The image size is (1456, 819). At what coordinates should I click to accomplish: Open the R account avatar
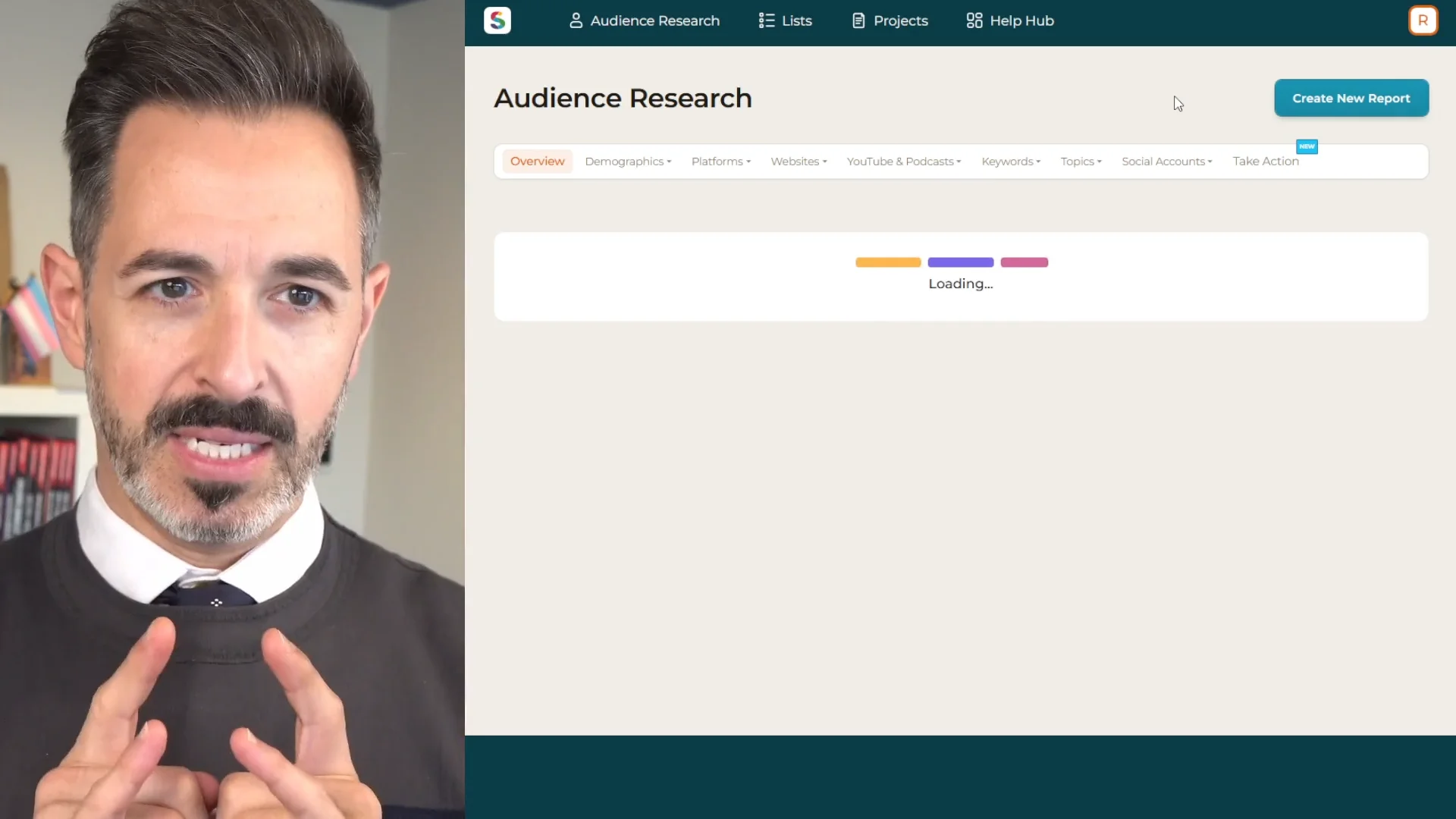(x=1423, y=20)
